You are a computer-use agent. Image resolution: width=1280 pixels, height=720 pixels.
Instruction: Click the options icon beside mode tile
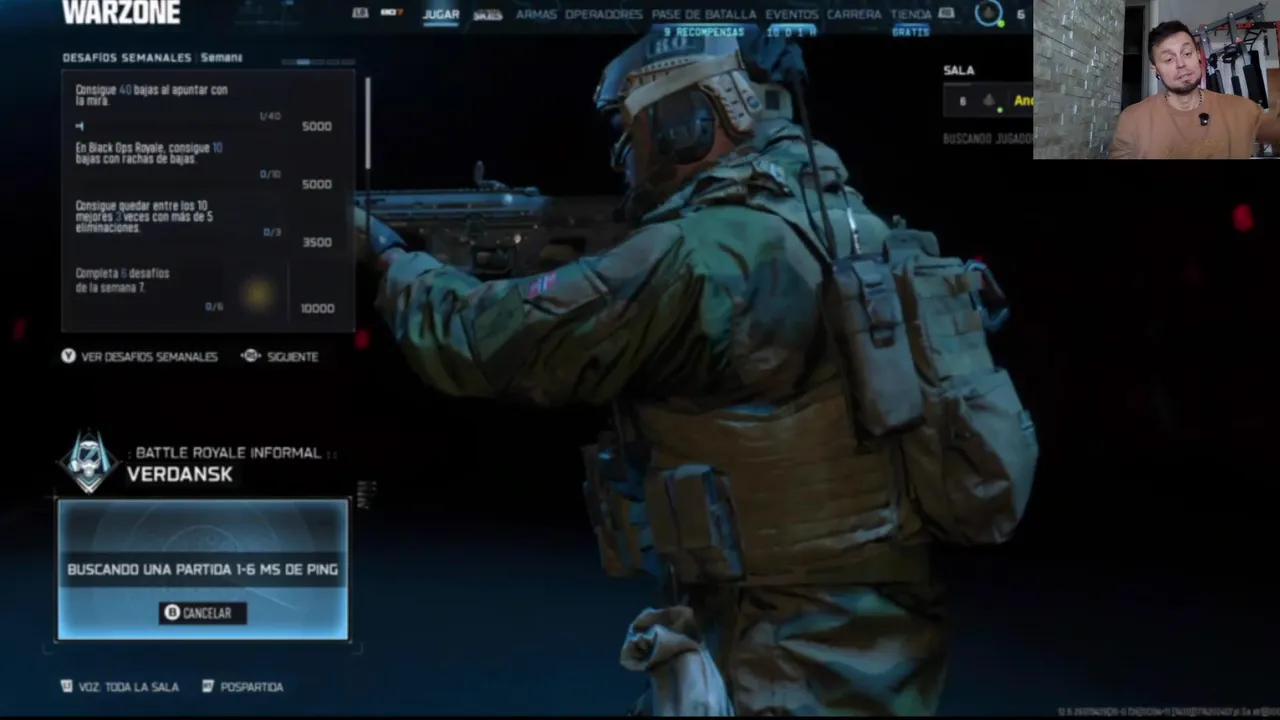click(x=366, y=493)
